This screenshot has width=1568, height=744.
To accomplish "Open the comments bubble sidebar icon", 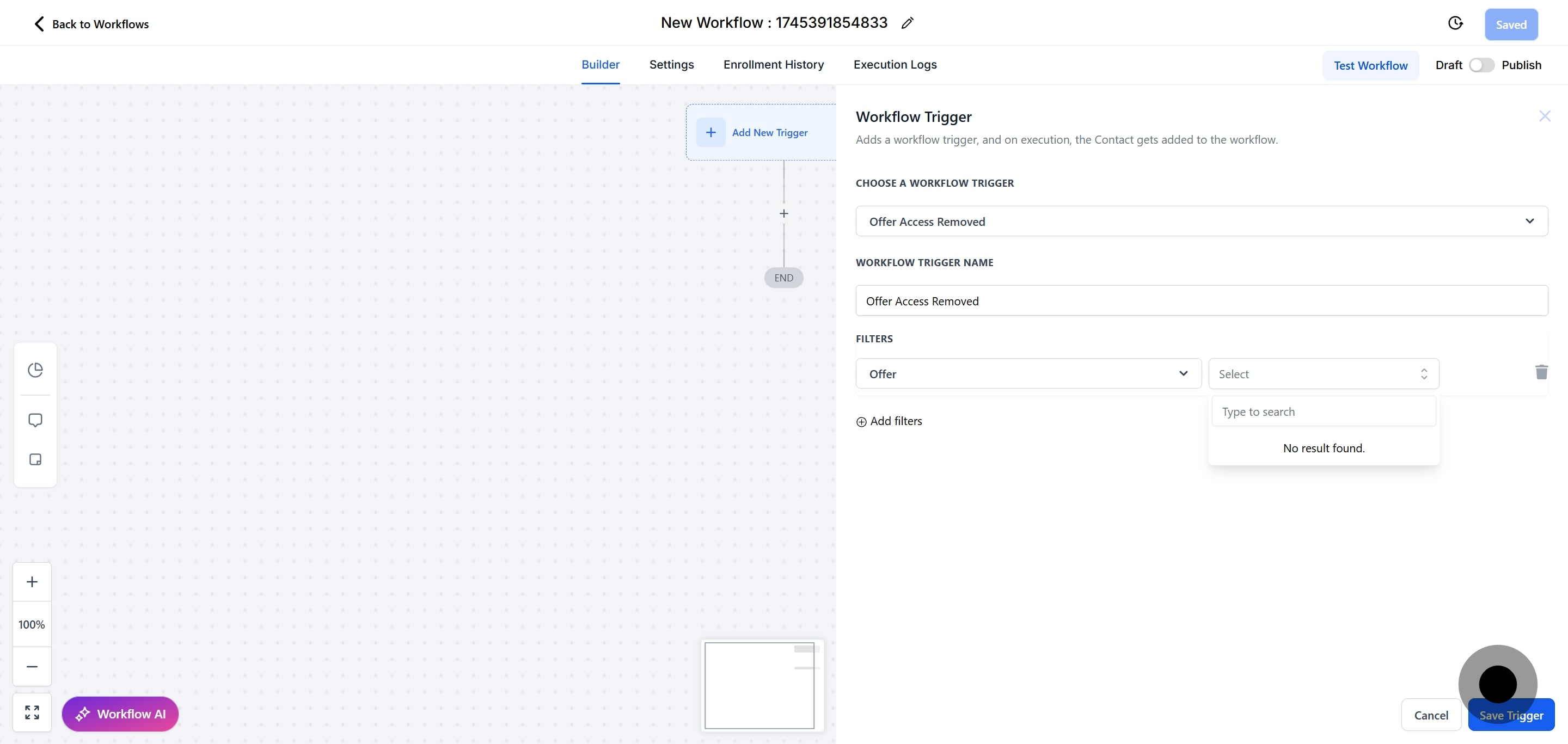I will 35,420.
